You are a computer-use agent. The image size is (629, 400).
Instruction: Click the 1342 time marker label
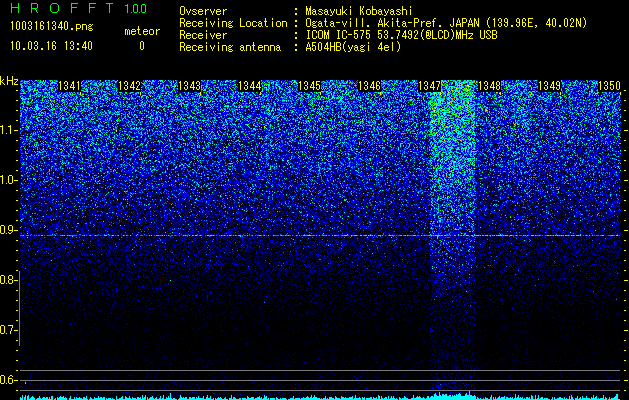point(129,86)
